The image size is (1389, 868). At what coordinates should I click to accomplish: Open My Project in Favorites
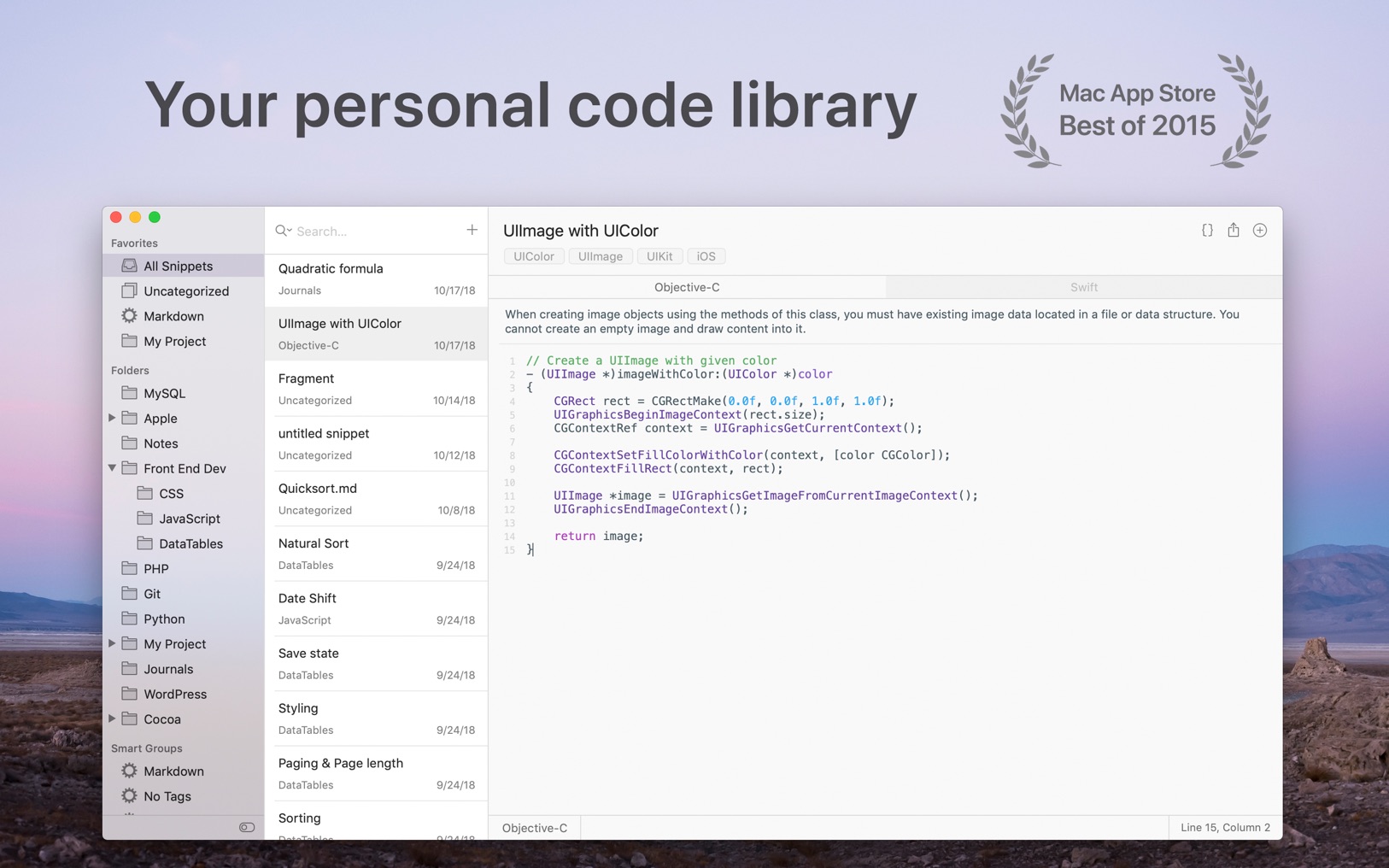pos(184,341)
